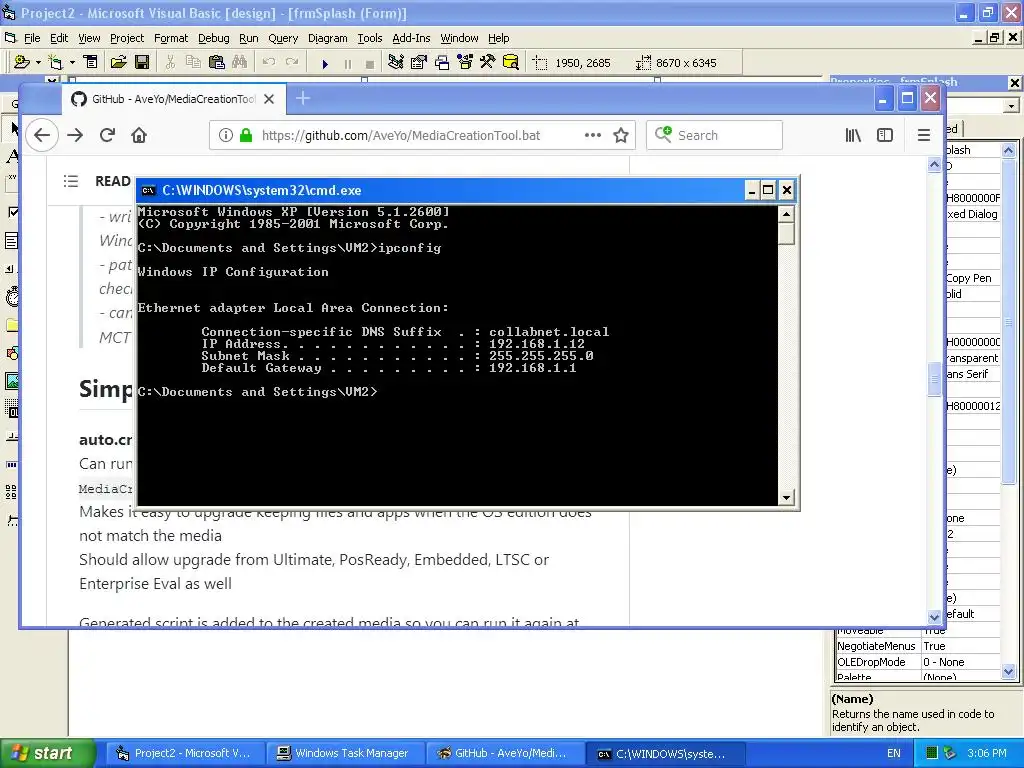Click the Start button on the taskbar

tap(48, 753)
